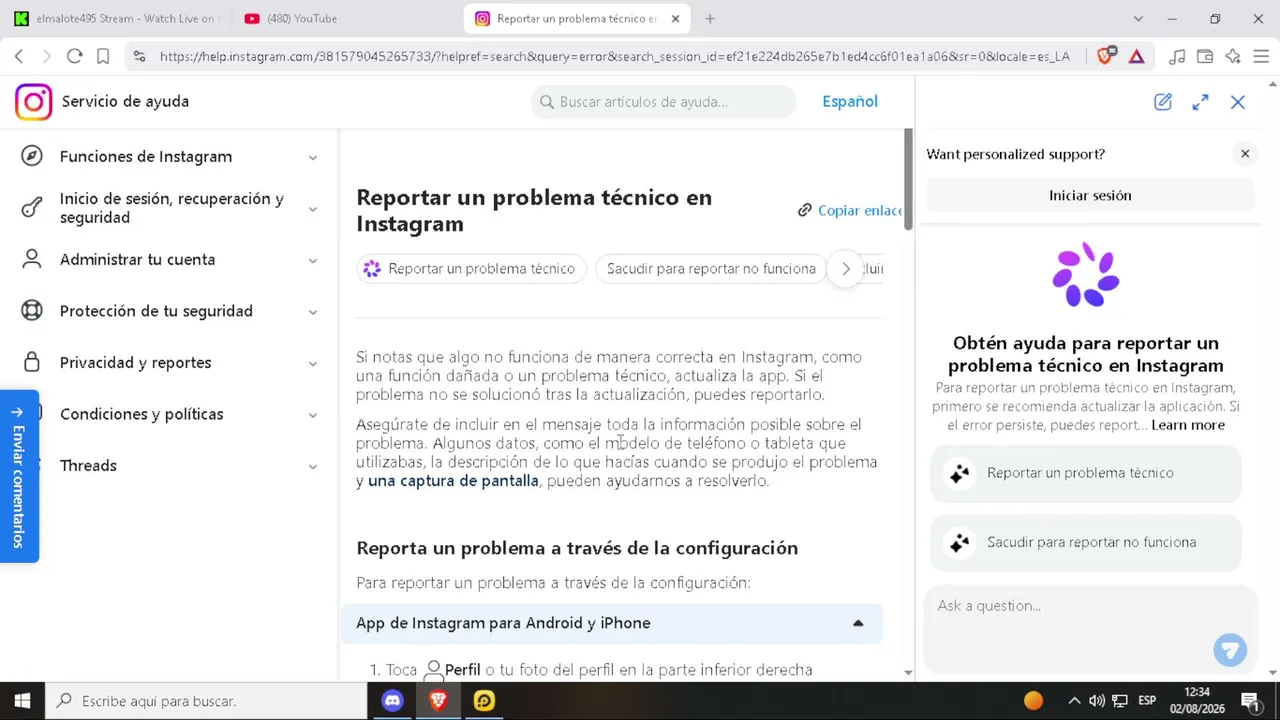The image size is (1280, 720).
Task: Click the Windows taskbar search box
Action: (206, 701)
